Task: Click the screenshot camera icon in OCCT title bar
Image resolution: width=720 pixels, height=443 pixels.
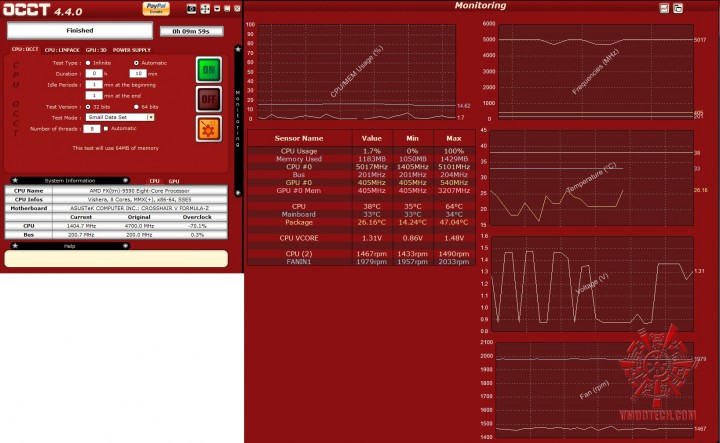Action: 191,9
